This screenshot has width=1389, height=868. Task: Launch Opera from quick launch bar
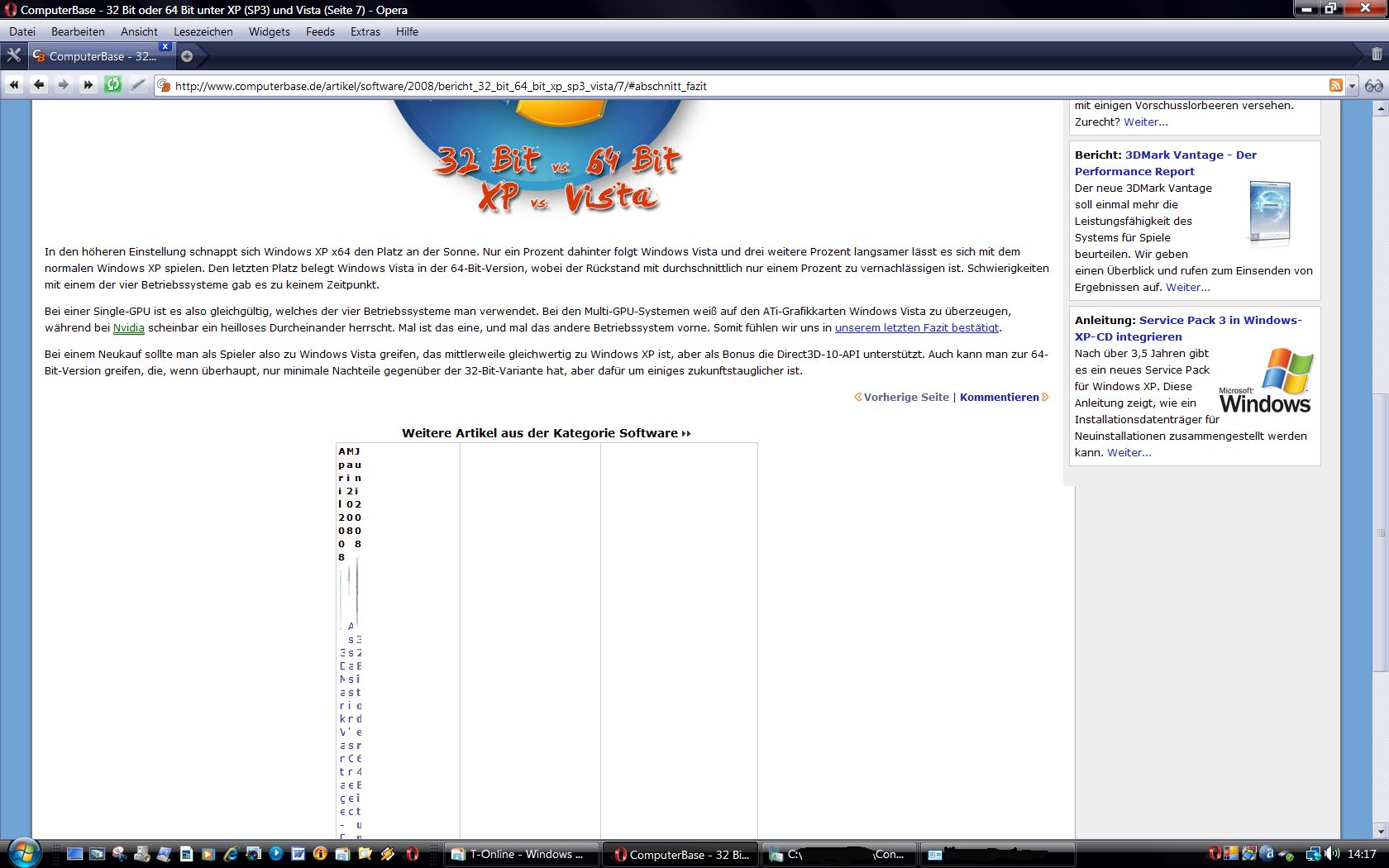412,854
